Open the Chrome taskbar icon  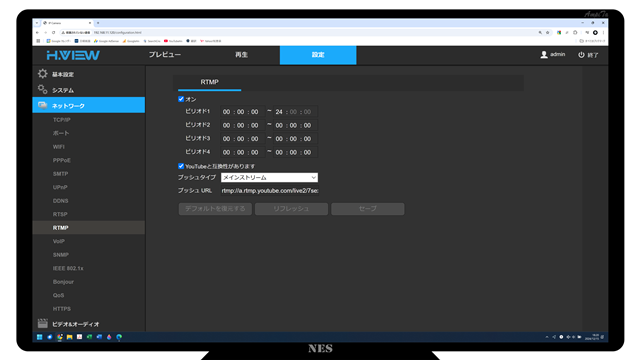[60, 337]
